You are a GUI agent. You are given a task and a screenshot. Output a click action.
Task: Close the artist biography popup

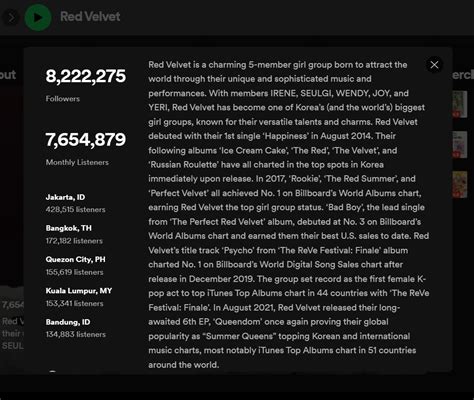coord(434,65)
